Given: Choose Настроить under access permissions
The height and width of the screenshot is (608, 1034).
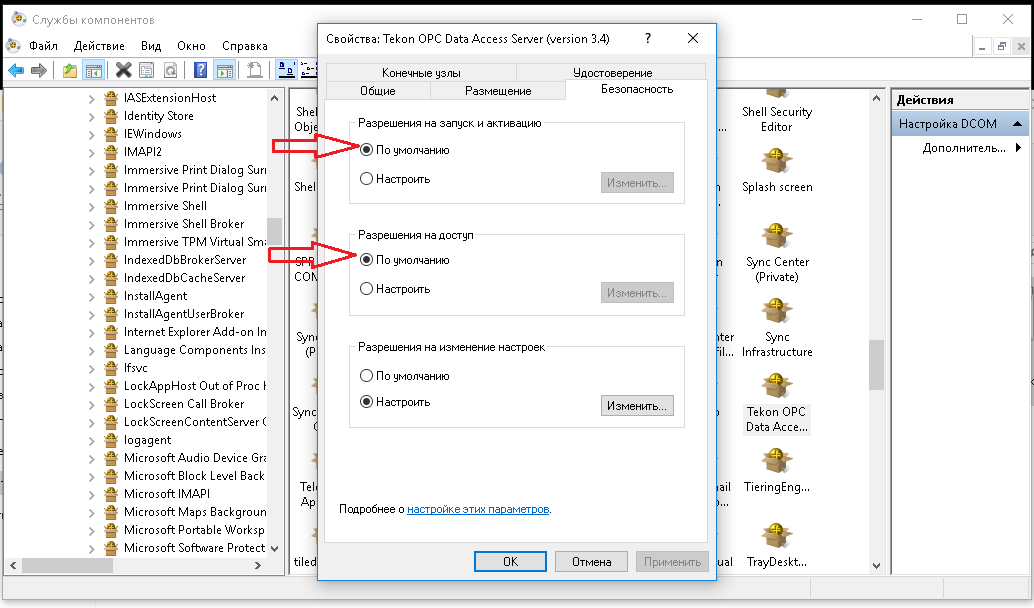Looking at the screenshot, I should pyautogui.click(x=367, y=289).
